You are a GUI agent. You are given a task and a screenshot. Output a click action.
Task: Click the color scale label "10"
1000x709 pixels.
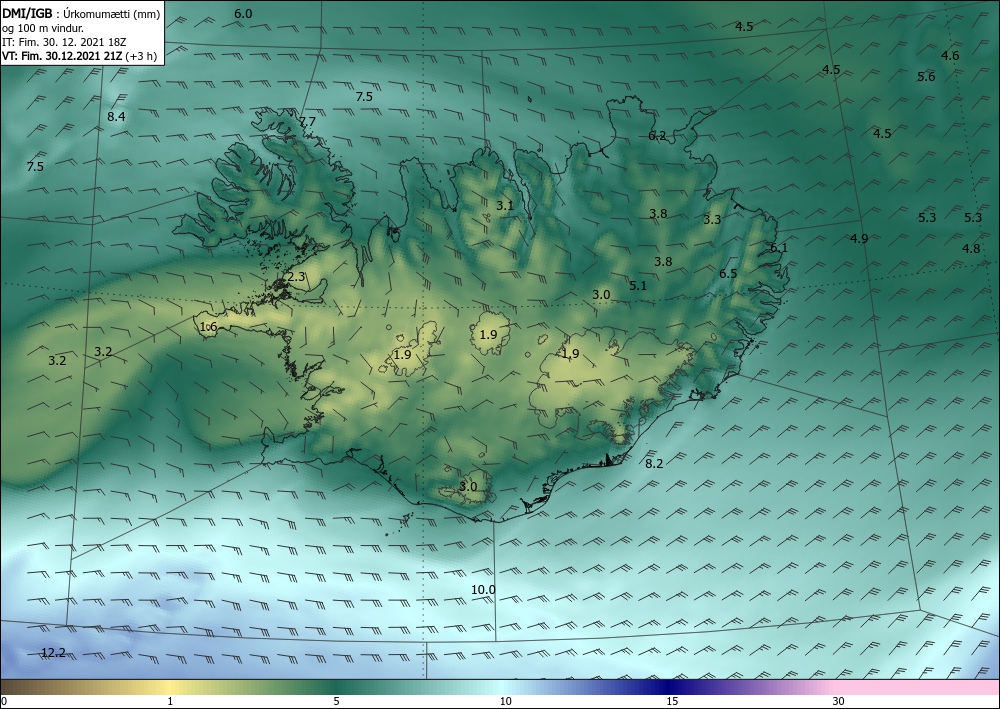505,702
